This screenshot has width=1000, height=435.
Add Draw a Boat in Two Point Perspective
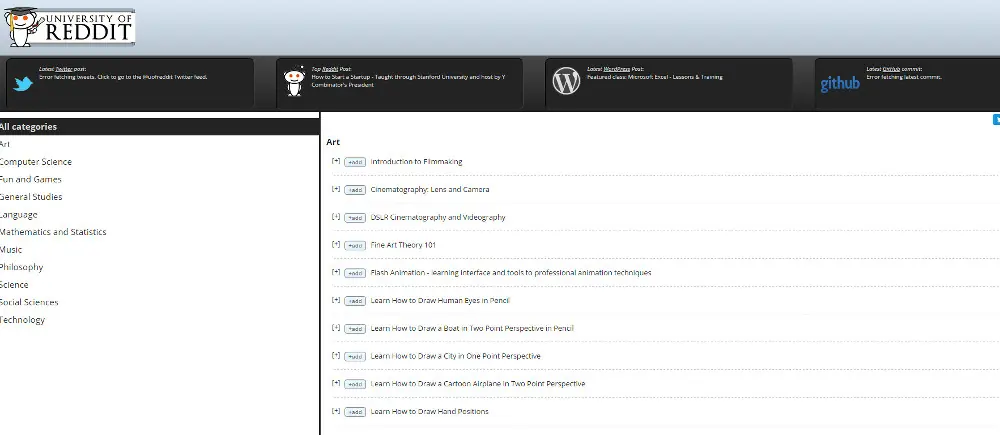(x=355, y=329)
